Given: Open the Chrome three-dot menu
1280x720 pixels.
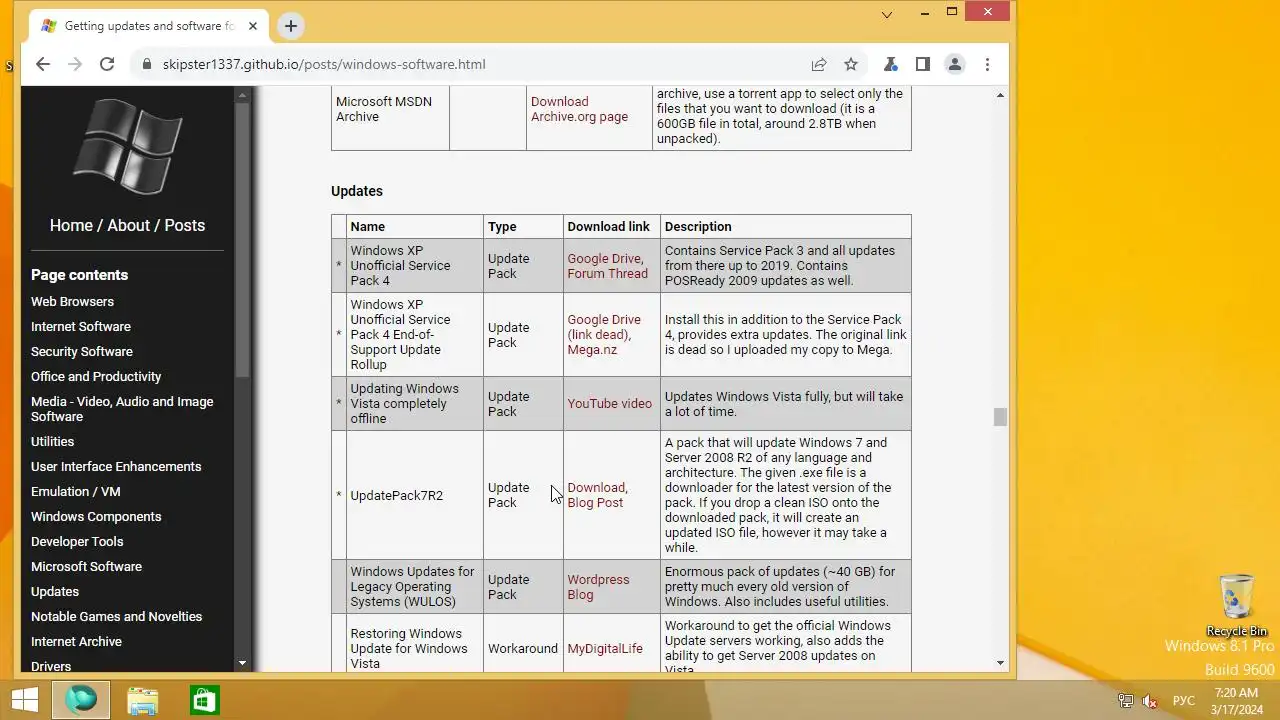Looking at the screenshot, I should (x=987, y=64).
